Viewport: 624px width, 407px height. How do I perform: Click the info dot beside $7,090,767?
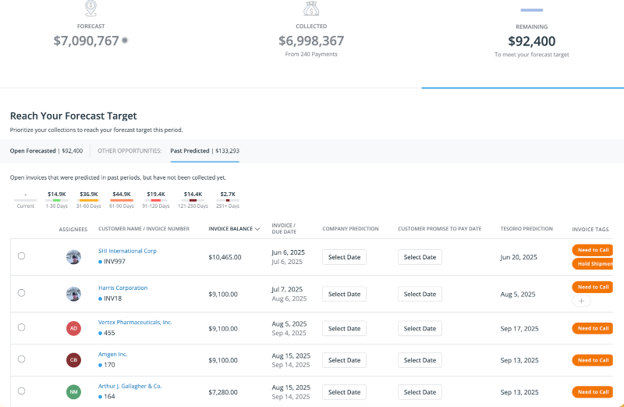tap(125, 41)
